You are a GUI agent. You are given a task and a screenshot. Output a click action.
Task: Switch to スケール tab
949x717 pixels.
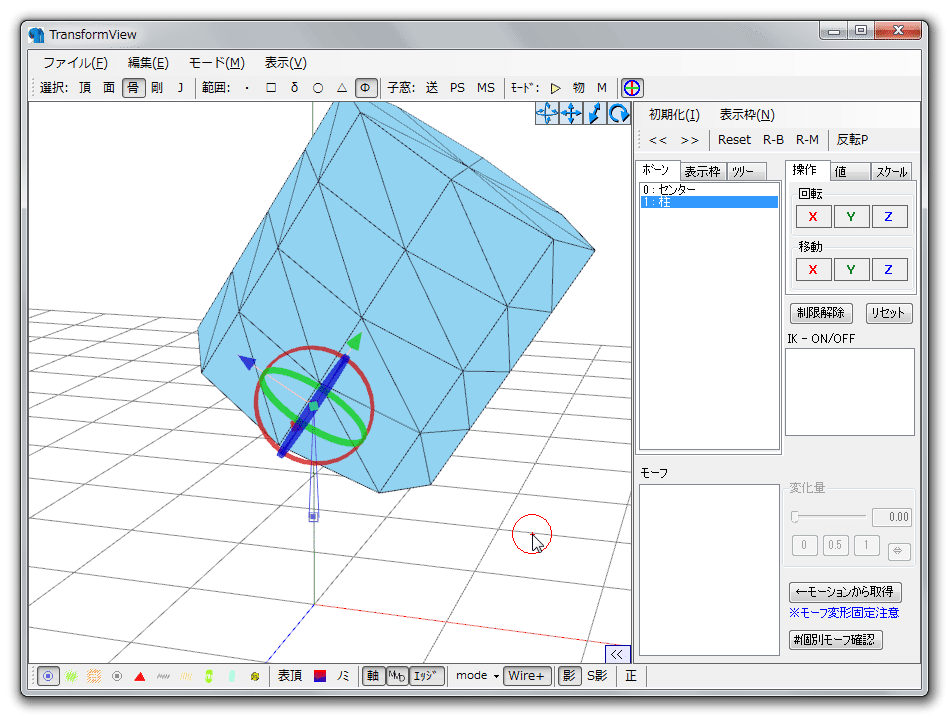[892, 172]
